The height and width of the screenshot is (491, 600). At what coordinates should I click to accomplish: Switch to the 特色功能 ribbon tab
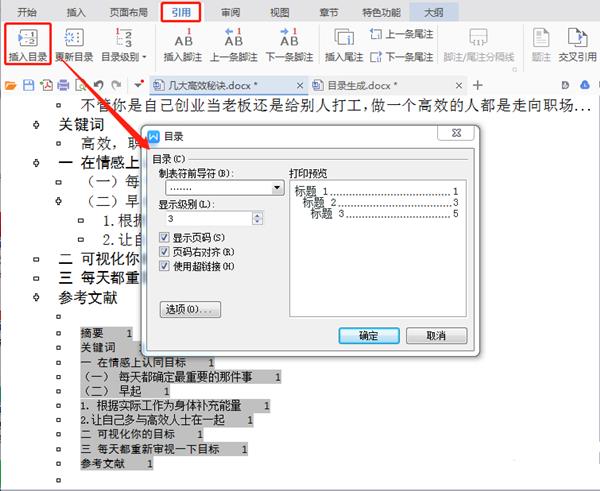382,12
